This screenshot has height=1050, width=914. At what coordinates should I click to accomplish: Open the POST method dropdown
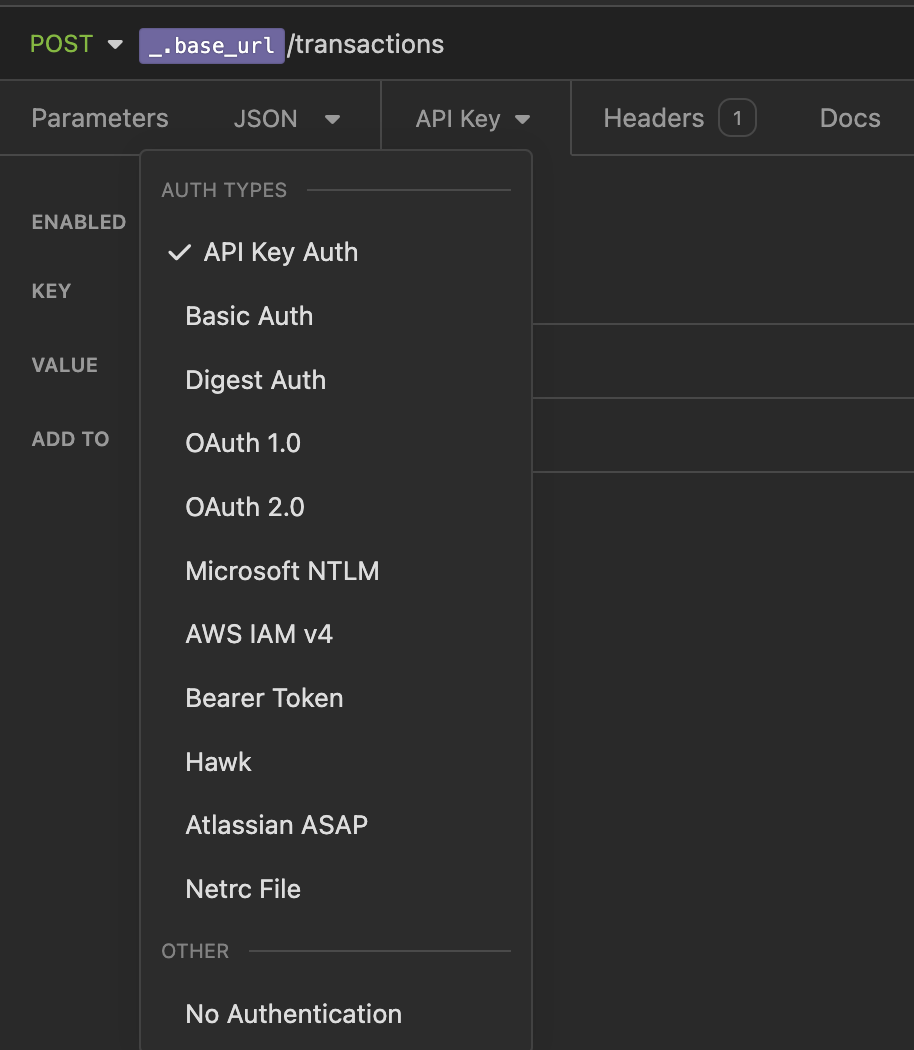coord(75,44)
